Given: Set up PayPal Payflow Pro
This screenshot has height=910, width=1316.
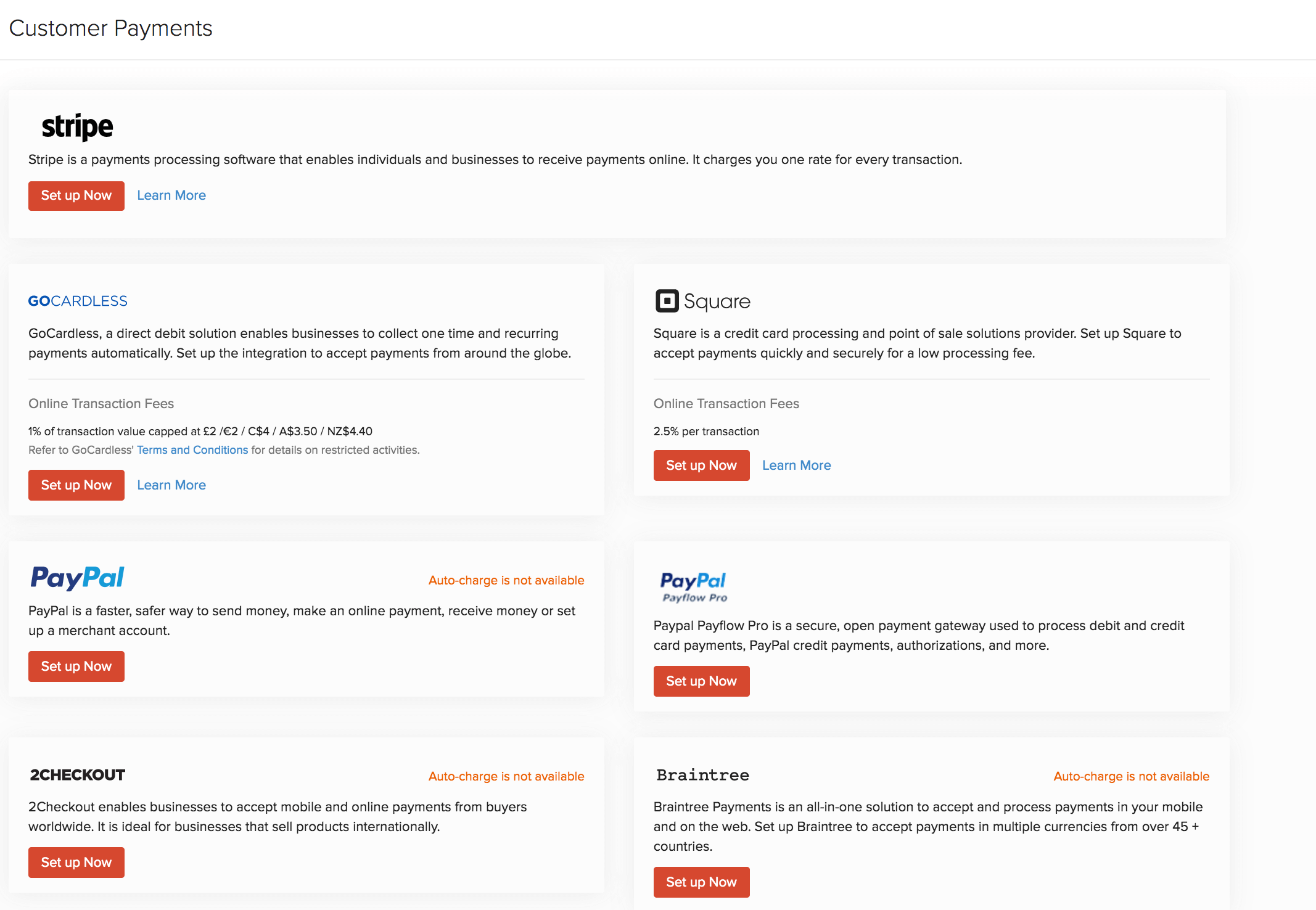Looking at the screenshot, I should coord(701,681).
